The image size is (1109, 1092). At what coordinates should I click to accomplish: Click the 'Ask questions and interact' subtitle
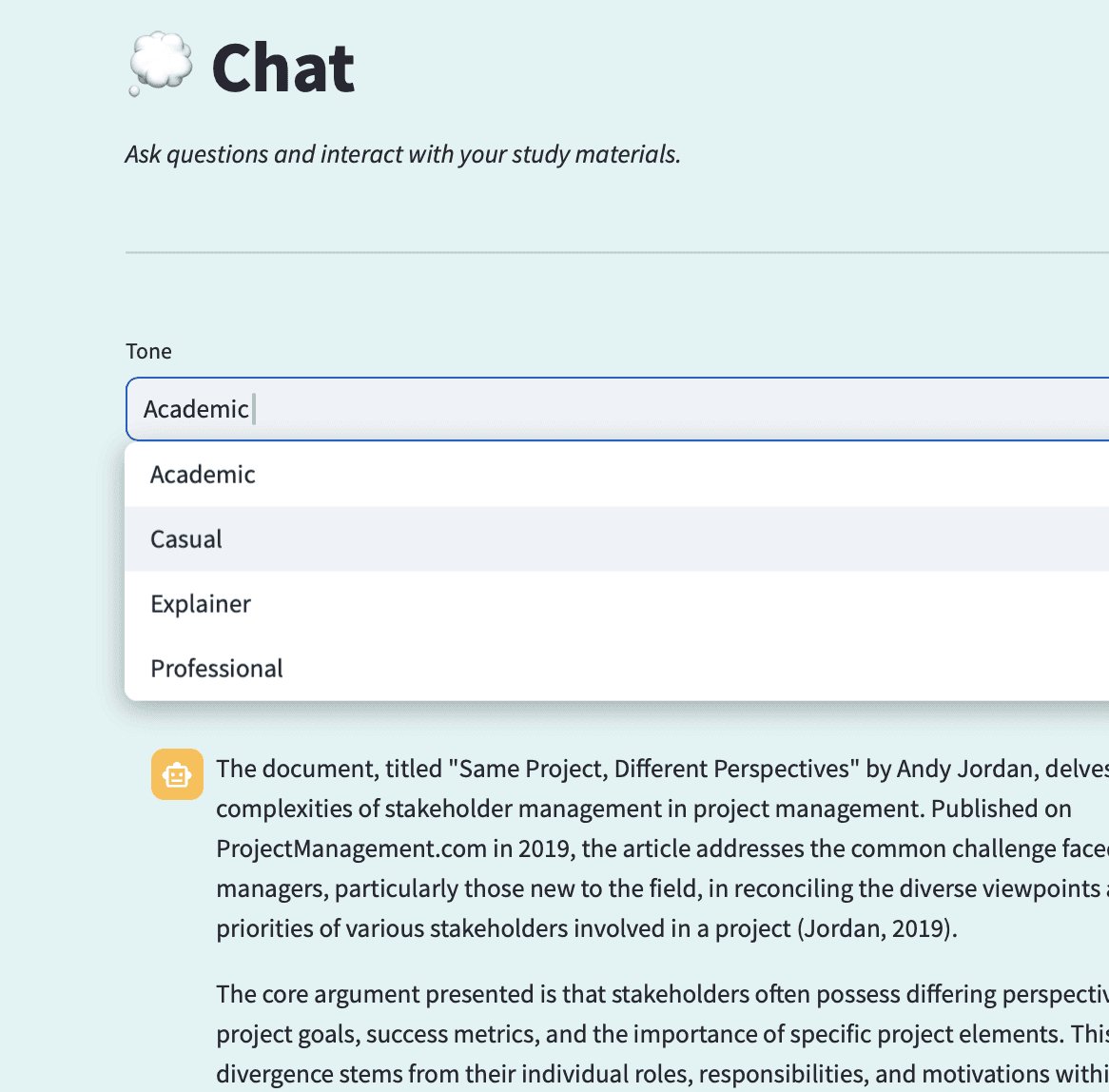402,154
